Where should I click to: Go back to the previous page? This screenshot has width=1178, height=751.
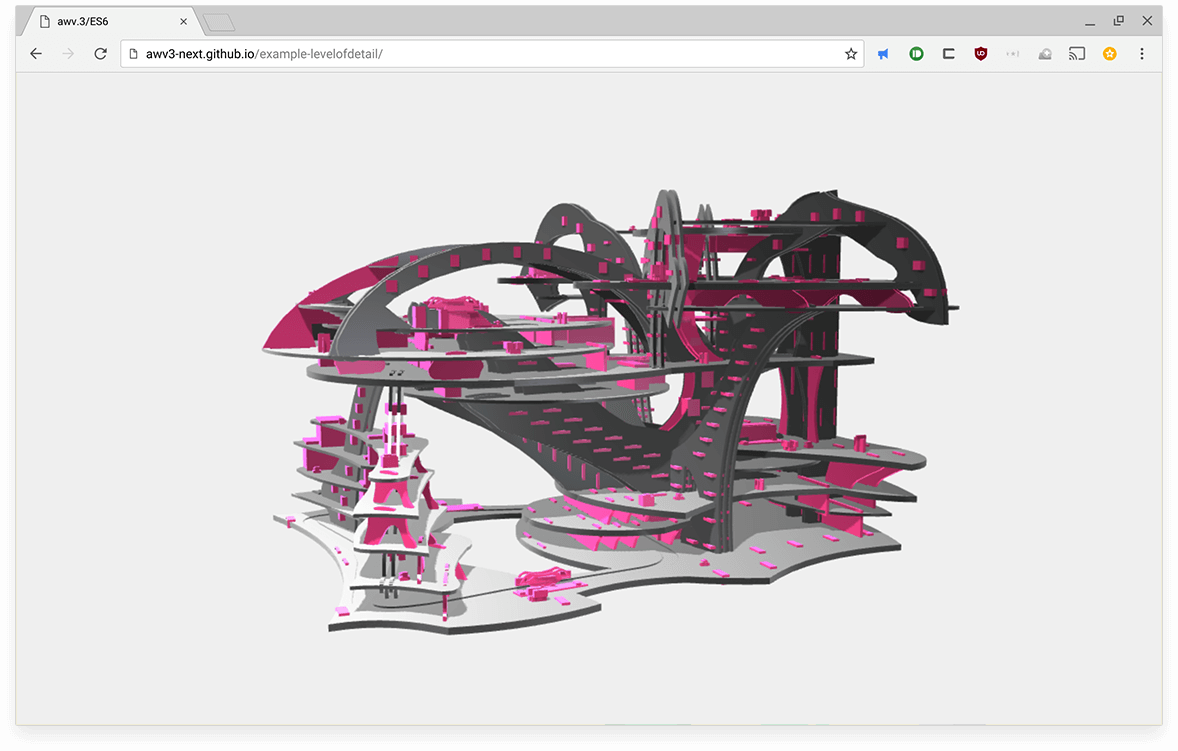click(36, 54)
